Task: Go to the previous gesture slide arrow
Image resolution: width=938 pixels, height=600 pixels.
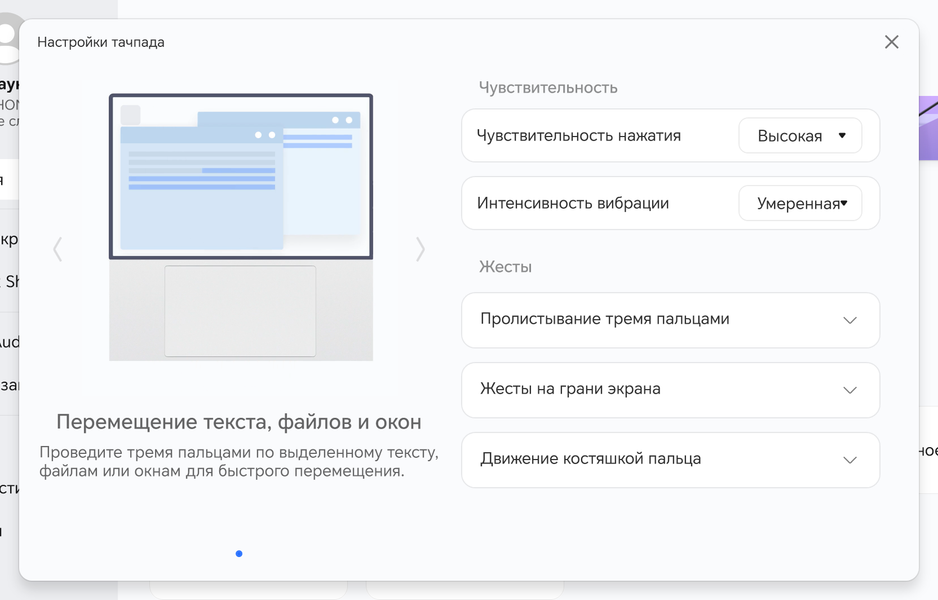Action: pos(58,249)
